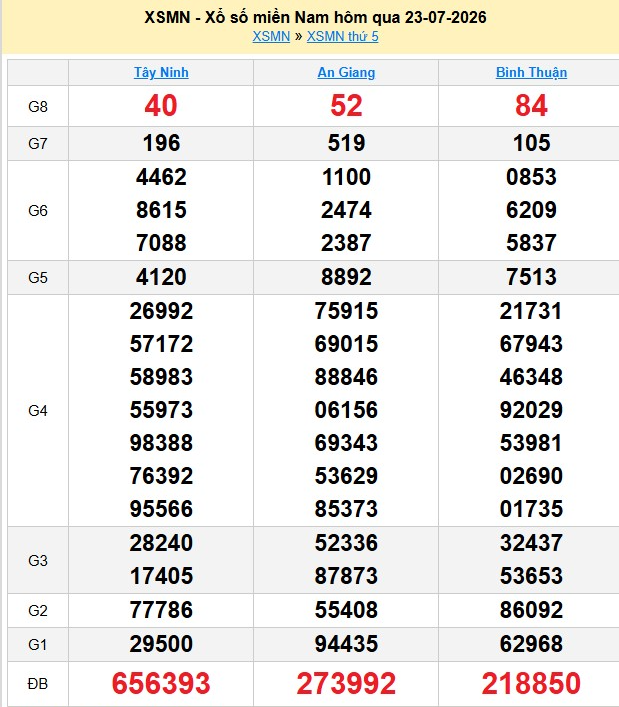Click An Giang G5 number 8892
The height and width of the screenshot is (707, 619).
coord(346,277)
